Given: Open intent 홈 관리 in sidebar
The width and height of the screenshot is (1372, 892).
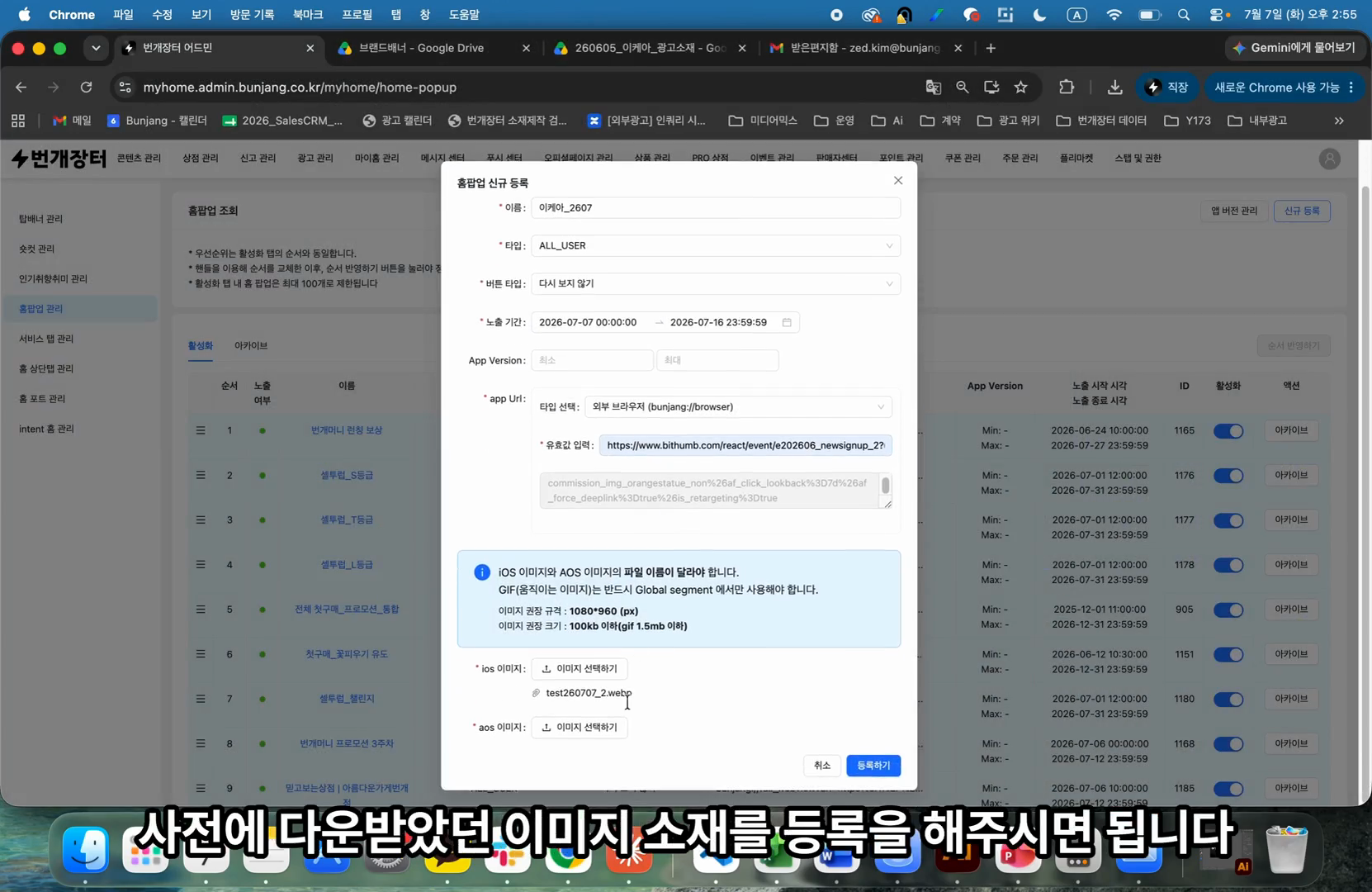Looking at the screenshot, I should pyautogui.click(x=46, y=429).
